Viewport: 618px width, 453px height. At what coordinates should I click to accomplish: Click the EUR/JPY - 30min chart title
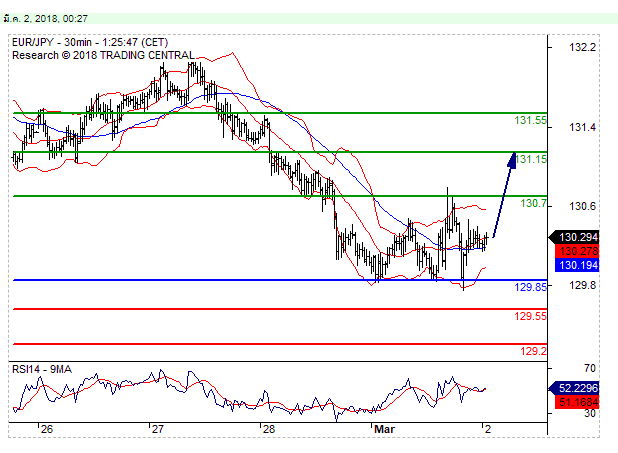pyautogui.click(x=90, y=42)
